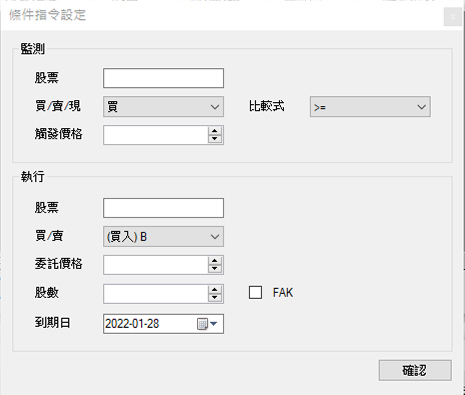
Task: Click into the 觸發價格 input box
Action: coord(156,135)
